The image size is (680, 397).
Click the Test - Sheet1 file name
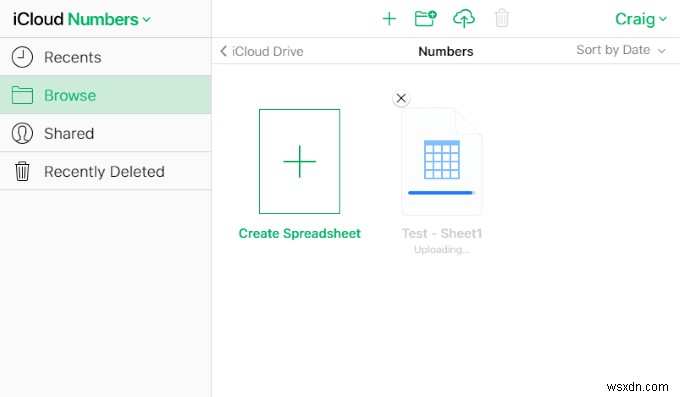pos(441,233)
